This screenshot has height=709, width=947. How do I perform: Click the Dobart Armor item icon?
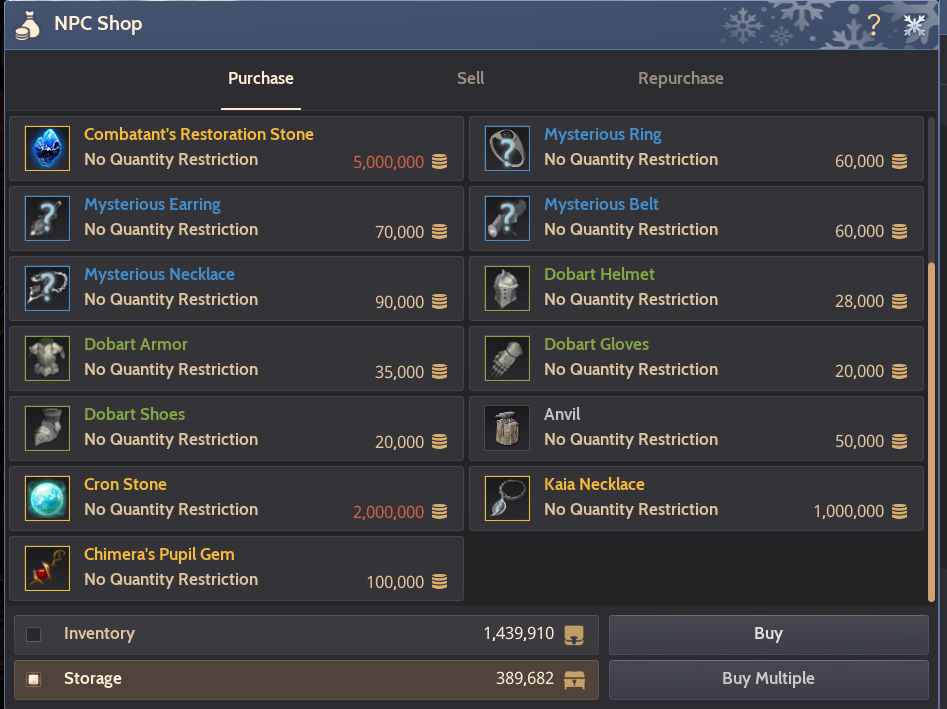(47, 358)
